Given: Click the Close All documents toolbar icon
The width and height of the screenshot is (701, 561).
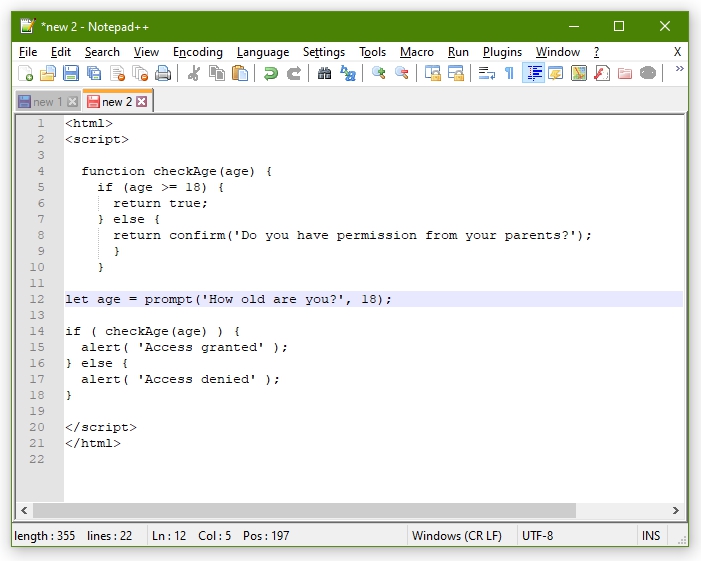Looking at the screenshot, I should pyautogui.click(x=140, y=73).
